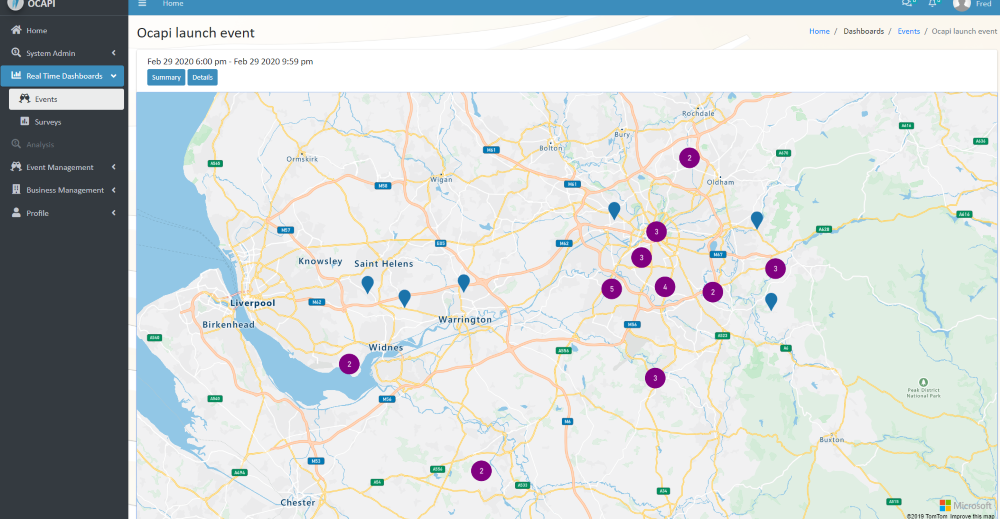Click the OCAPI logo
The width and height of the screenshot is (1000, 519).
[15, 4]
